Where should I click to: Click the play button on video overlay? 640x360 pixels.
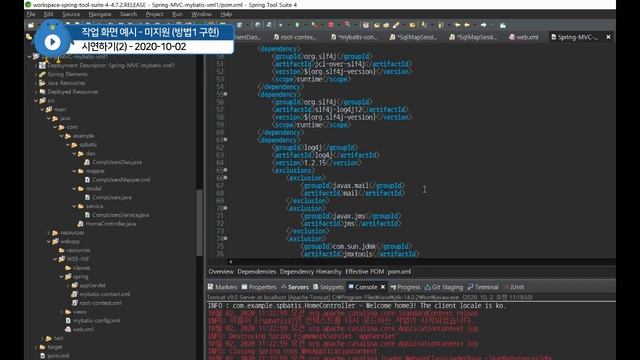click(x=52, y=42)
